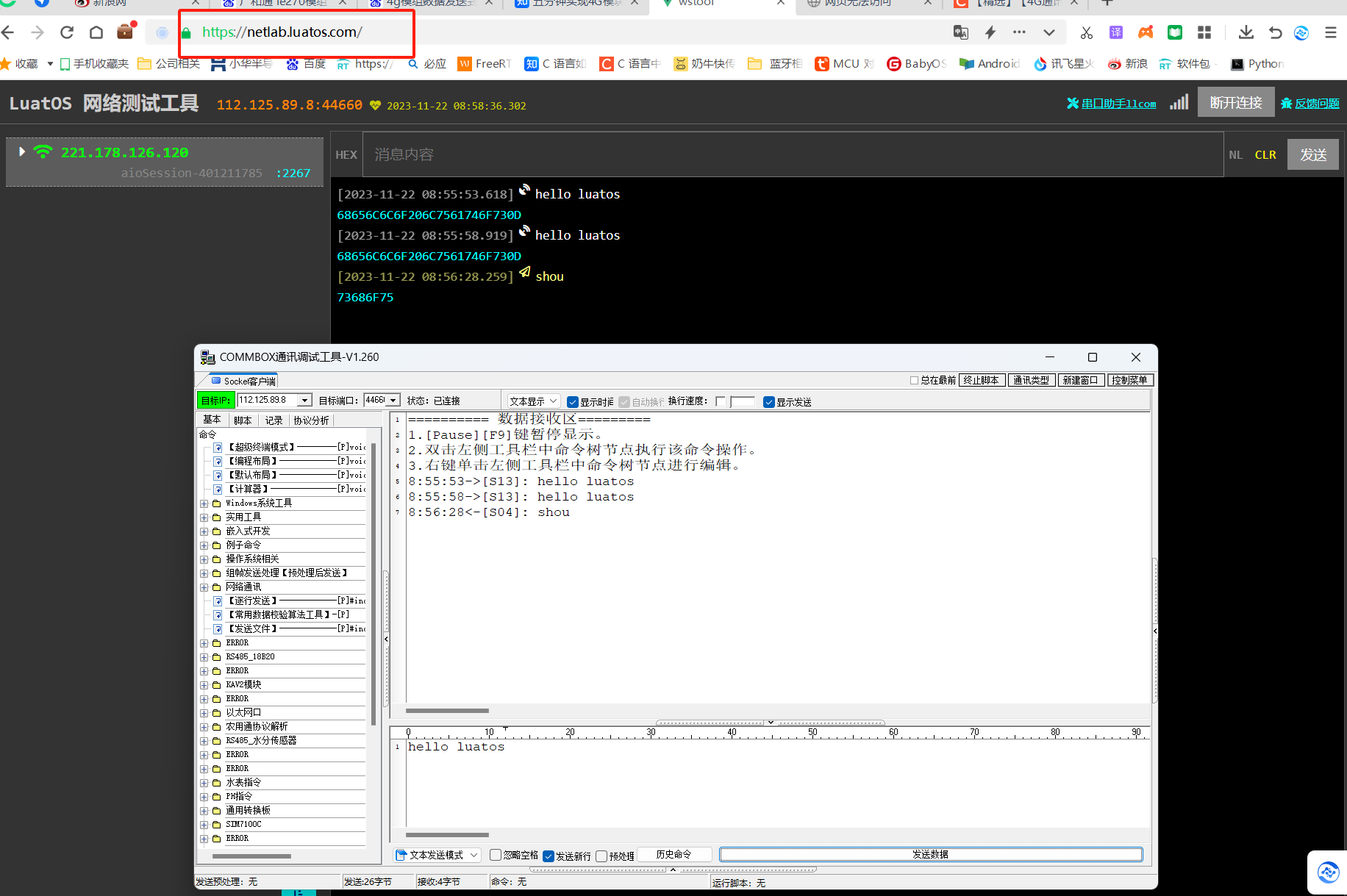Toggle the 总在最前 always-on-top checkbox
The image size is (1347, 896).
pyautogui.click(x=914, y=380)
